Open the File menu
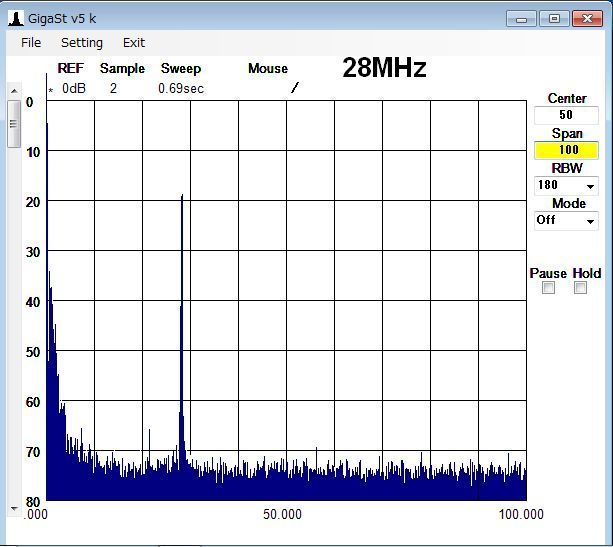 tap(31, 43)
